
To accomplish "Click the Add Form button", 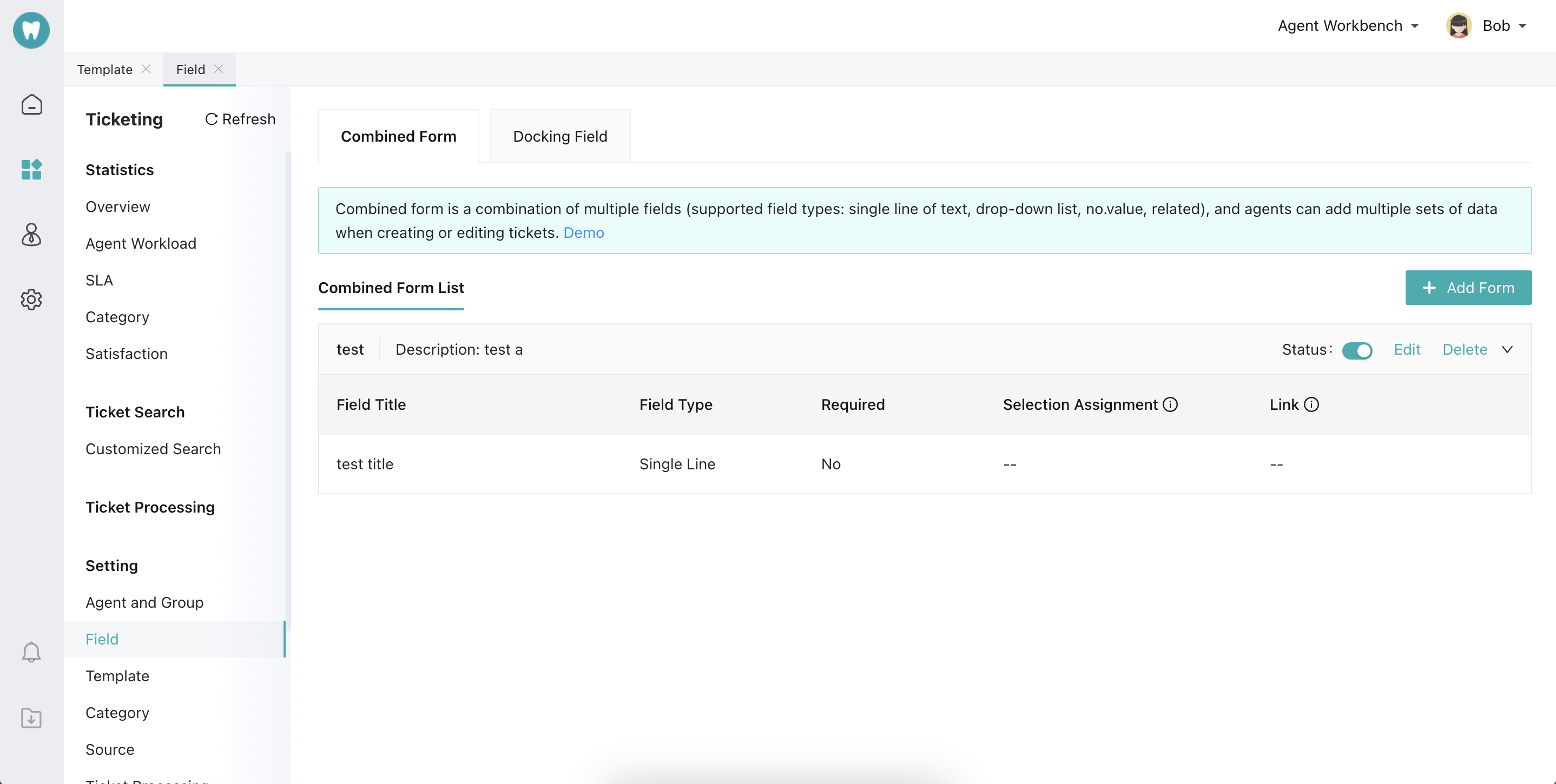I will [x=1468, y=288].
